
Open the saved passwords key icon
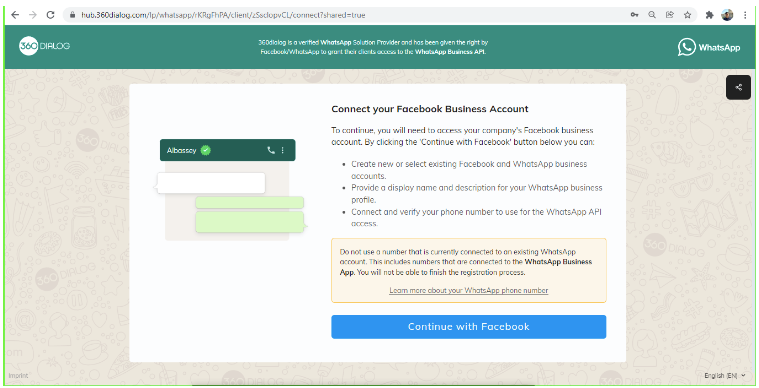[x=634, y=15]
